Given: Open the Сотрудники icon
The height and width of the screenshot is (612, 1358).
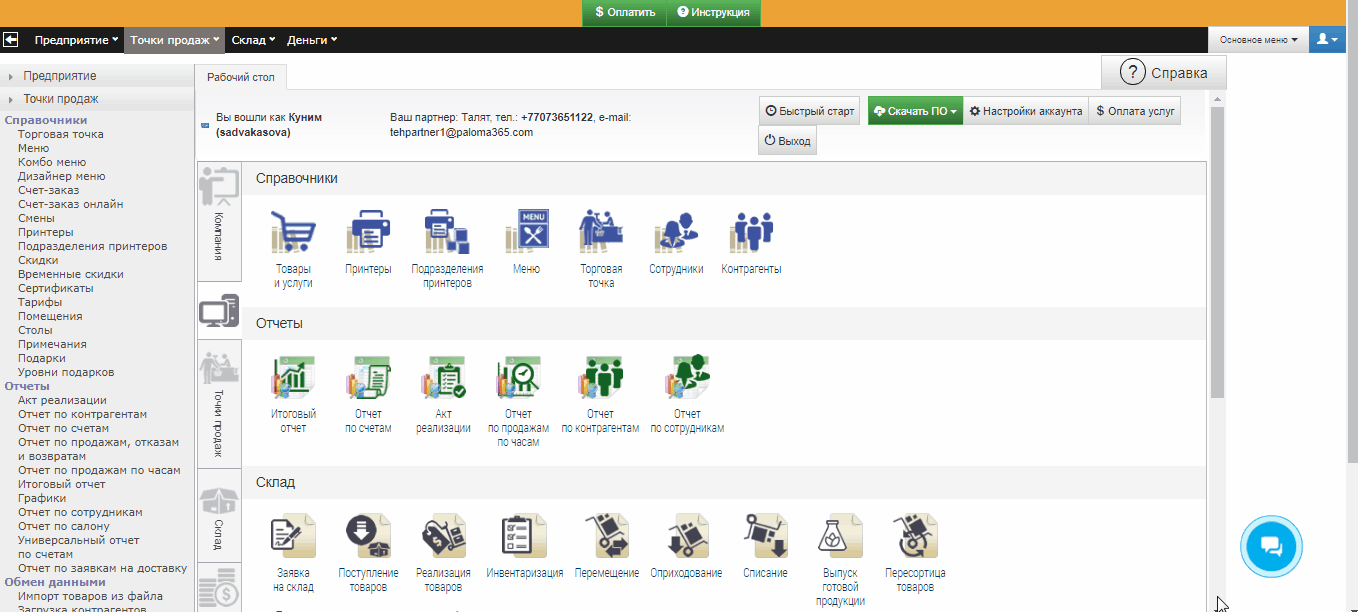Looking at the screenshot, I should [x=676, y=232].
